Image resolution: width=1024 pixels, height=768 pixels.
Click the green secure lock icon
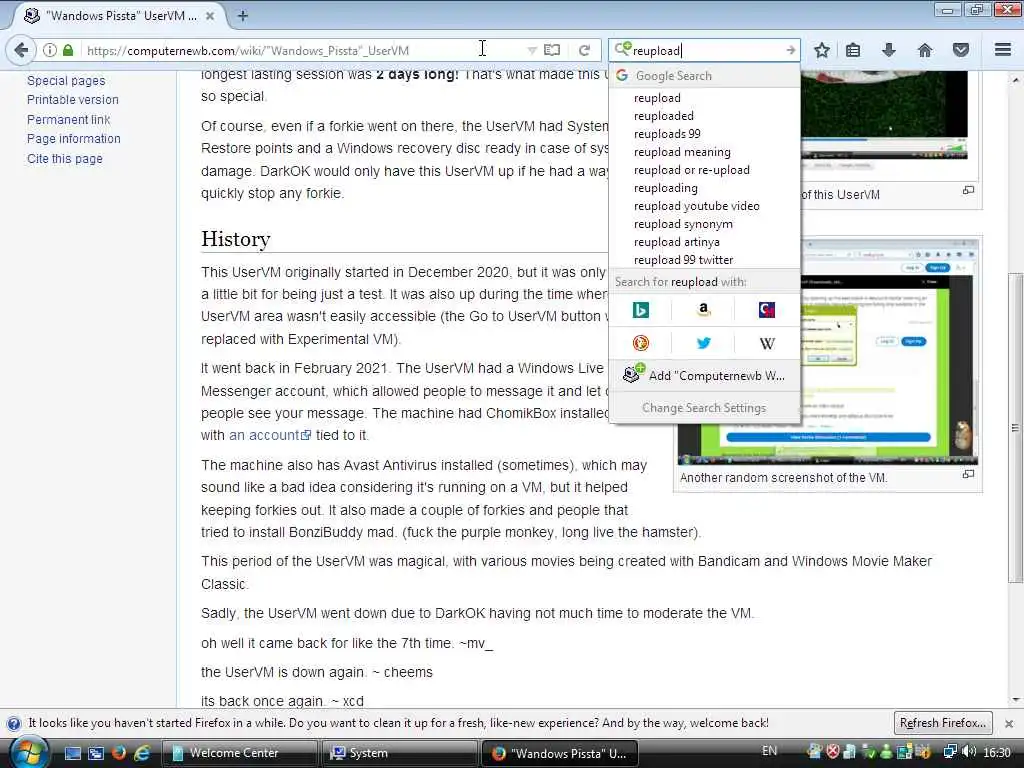(x=68, y=50)
